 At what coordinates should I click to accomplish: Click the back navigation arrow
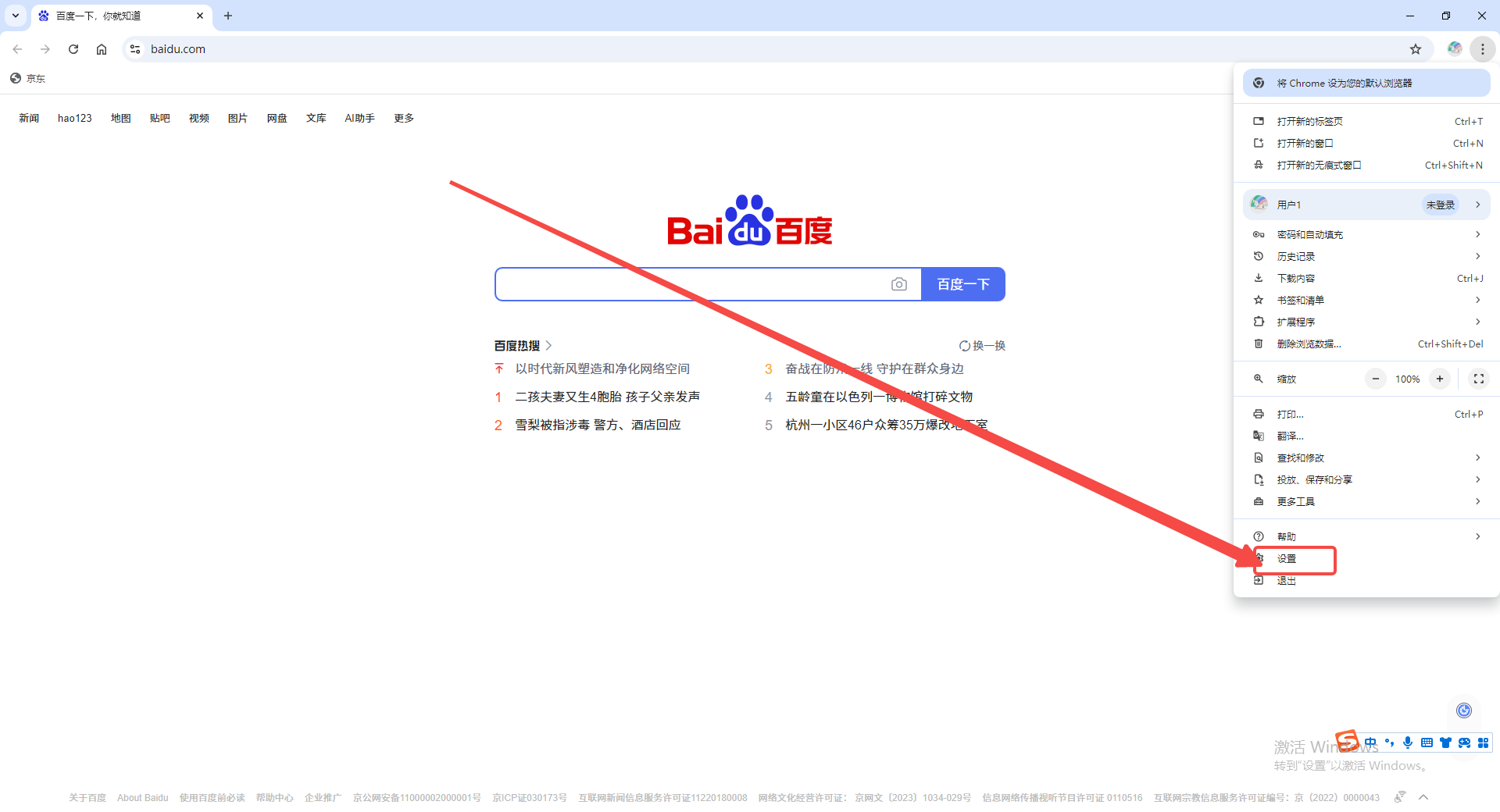tap(17, 49)
